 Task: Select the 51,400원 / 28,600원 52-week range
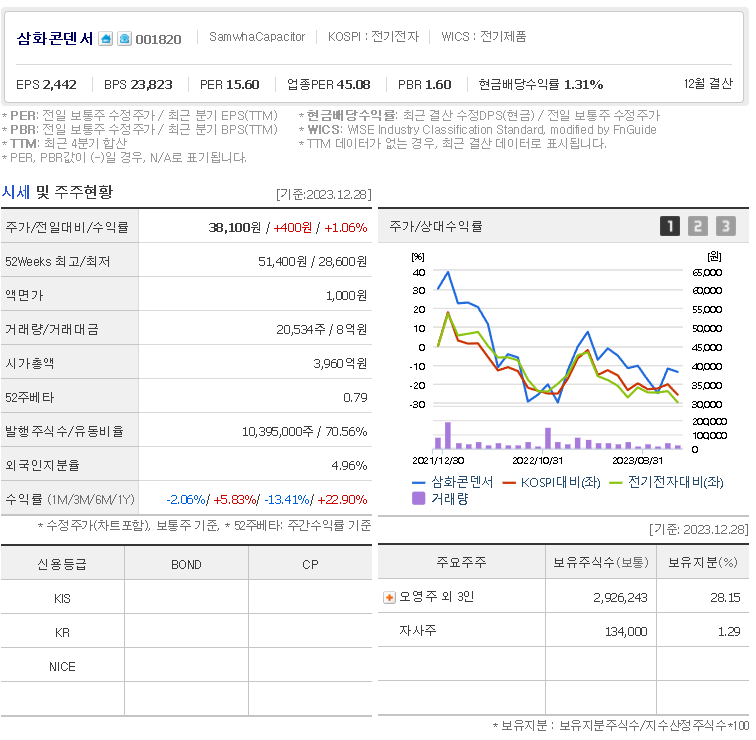(x=312, y=261)
